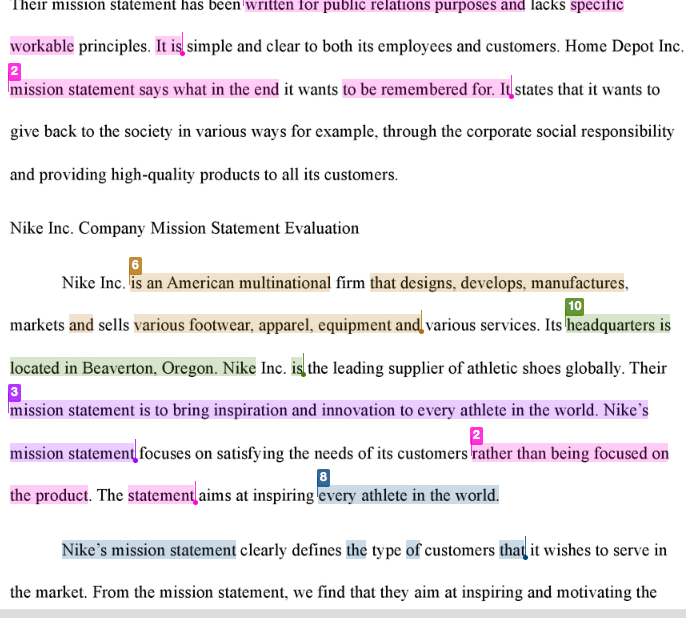686x618 pixels.
Task: Select green highlighted text "headquarters is"
Action: coord(618,325)
